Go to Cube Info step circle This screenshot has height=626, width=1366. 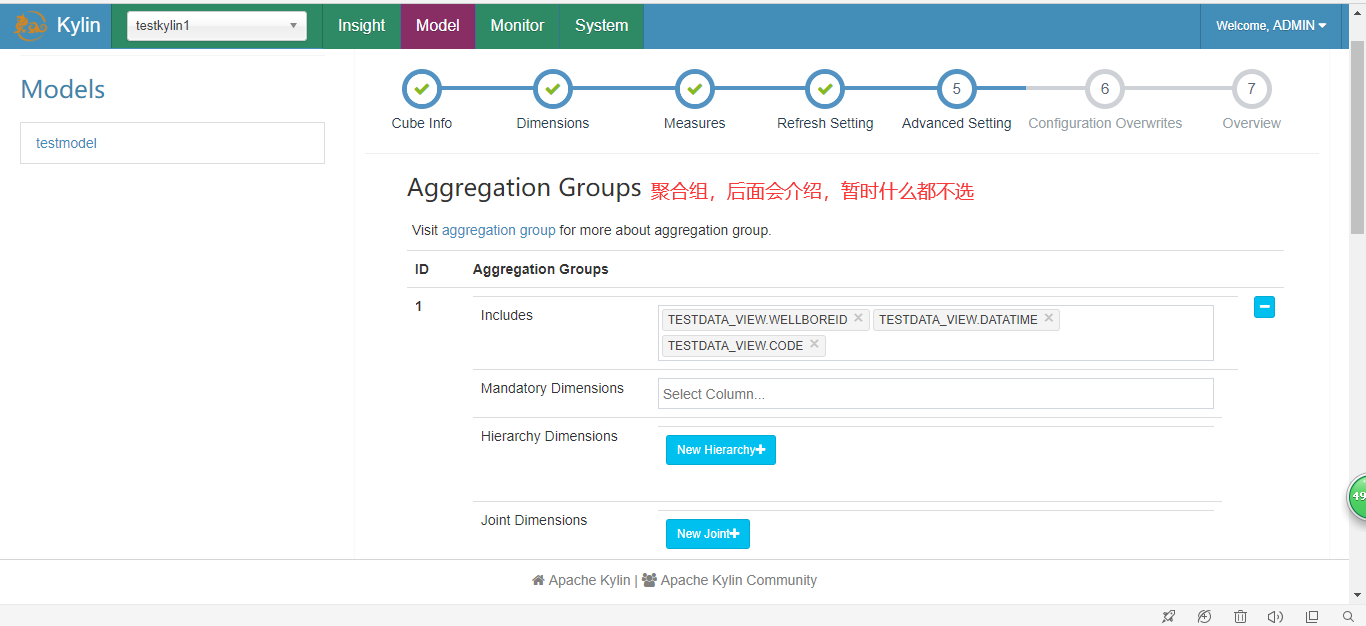point(422,89)
